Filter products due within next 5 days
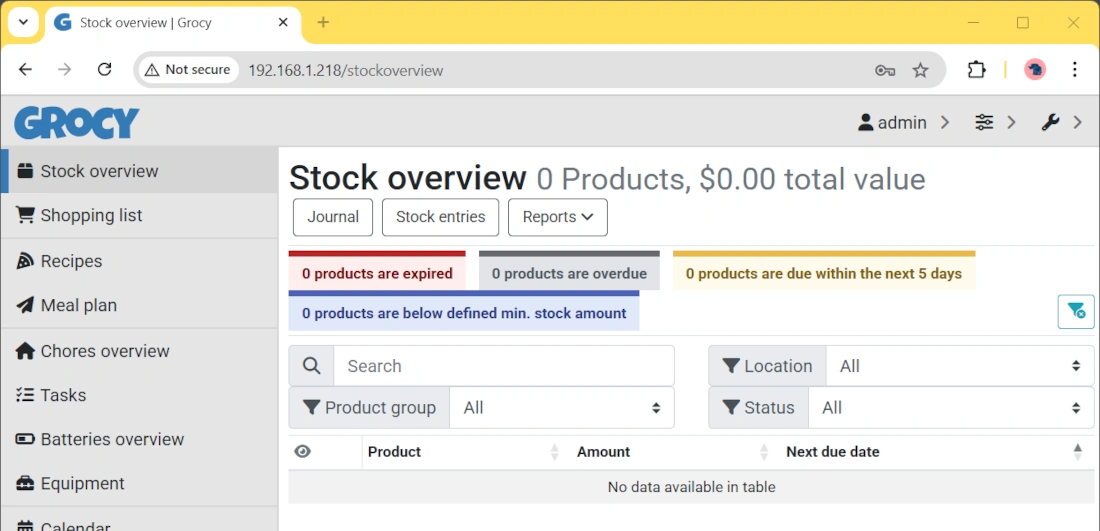 (x=824, y=271)
